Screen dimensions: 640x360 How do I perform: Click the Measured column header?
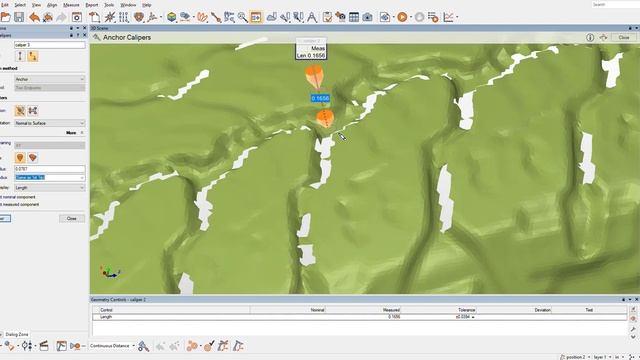pyautogui.click(x=391, y=310)
